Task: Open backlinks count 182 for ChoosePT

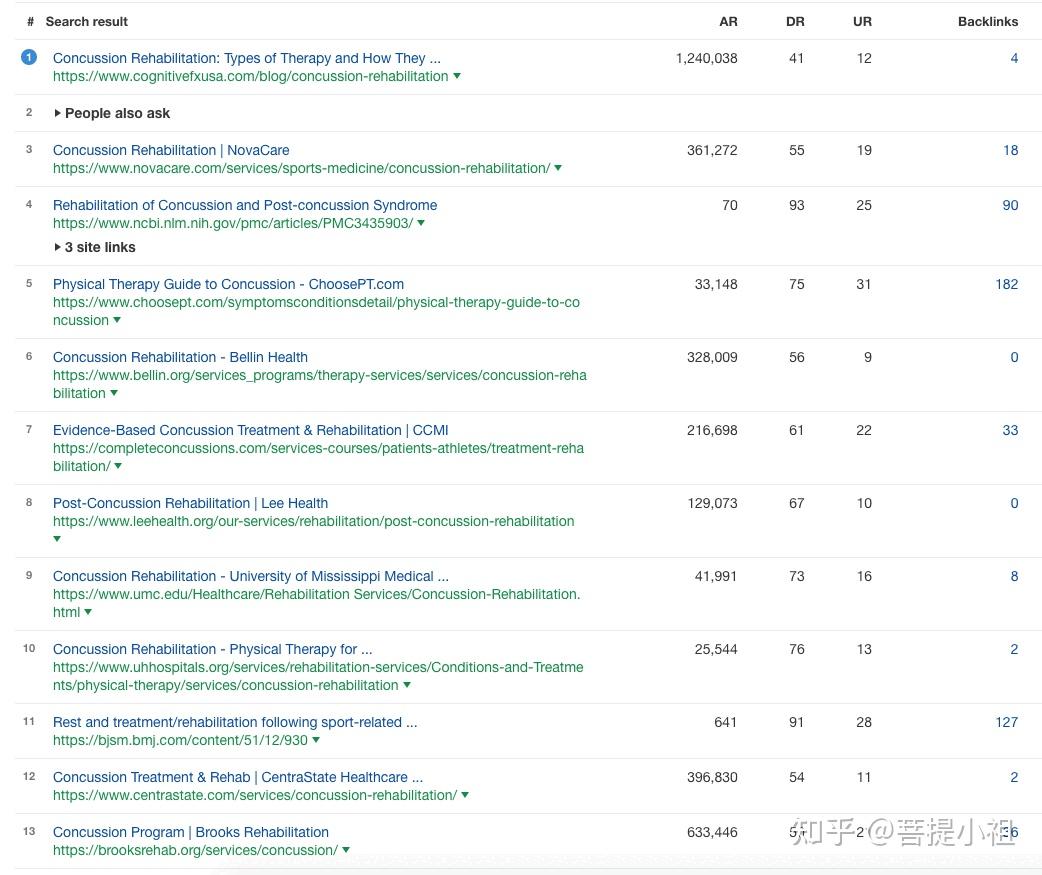Action: (x=1007, y=284)
